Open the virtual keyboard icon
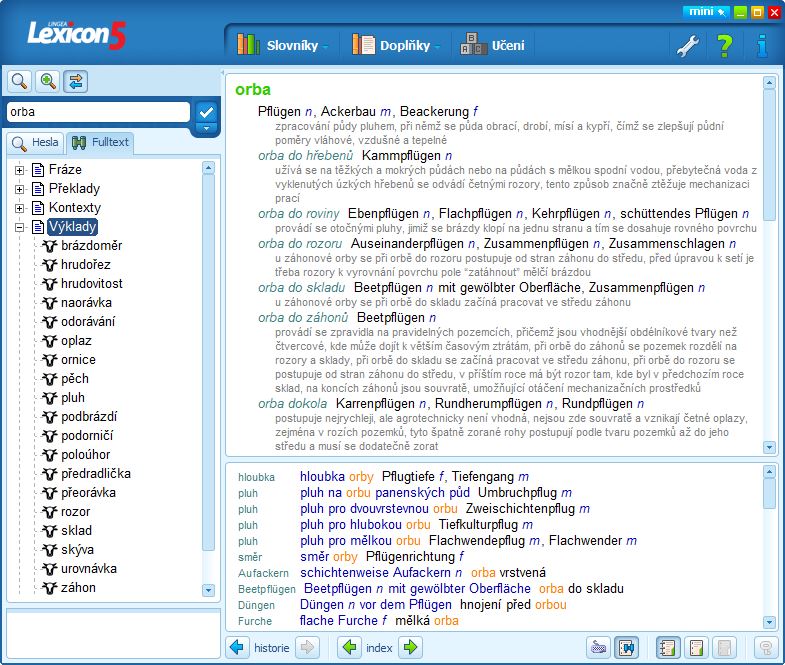785x665 pixels. point(598,647)
